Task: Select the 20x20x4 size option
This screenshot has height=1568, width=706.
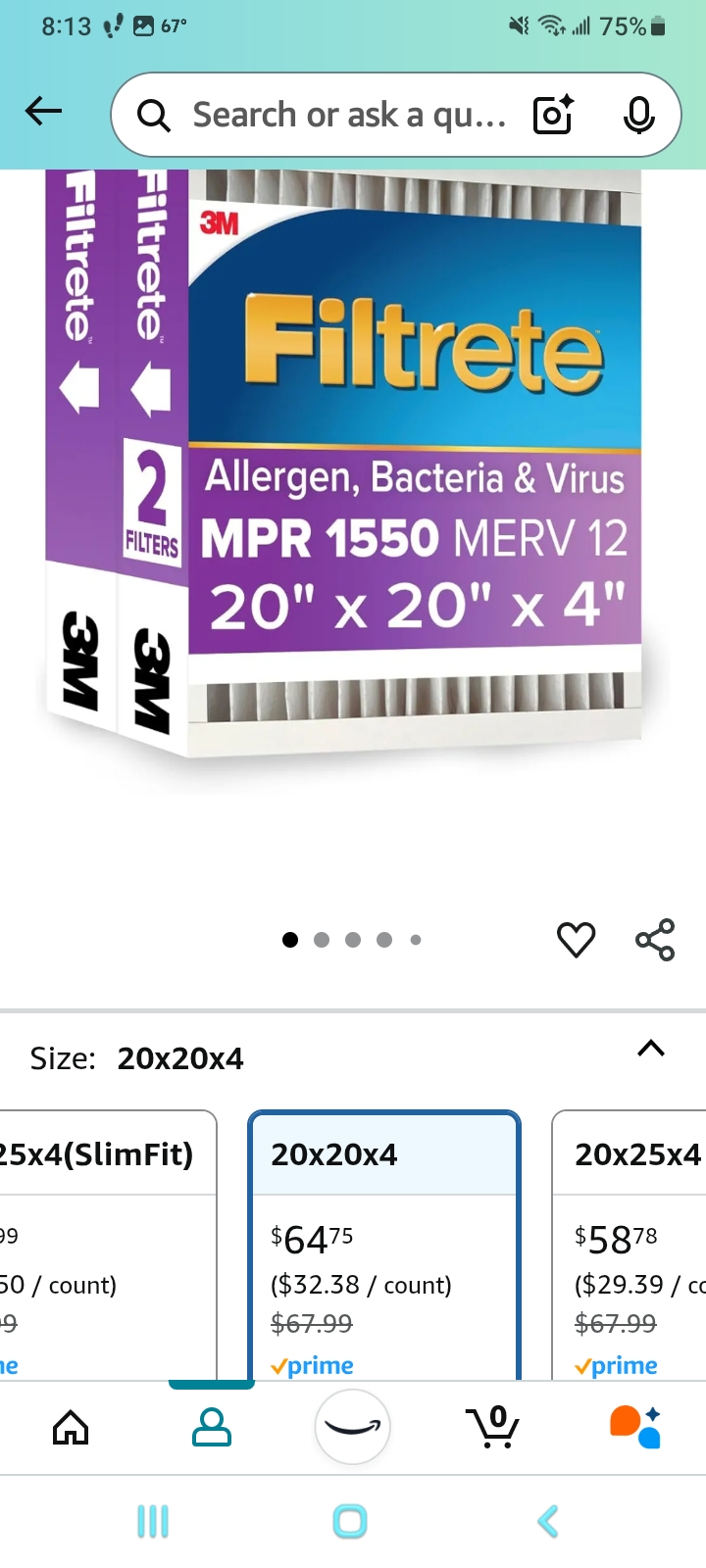Action: pos(384,1246)
